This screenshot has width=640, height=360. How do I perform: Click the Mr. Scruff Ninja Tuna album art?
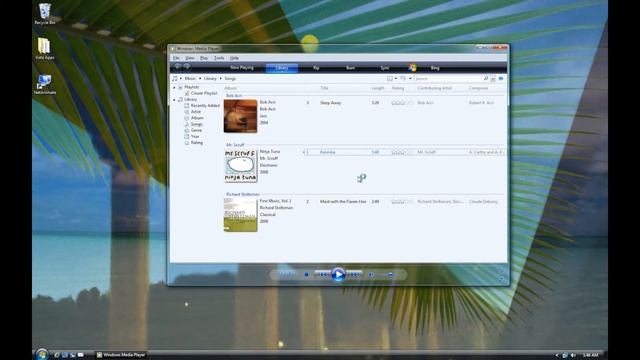240,166
